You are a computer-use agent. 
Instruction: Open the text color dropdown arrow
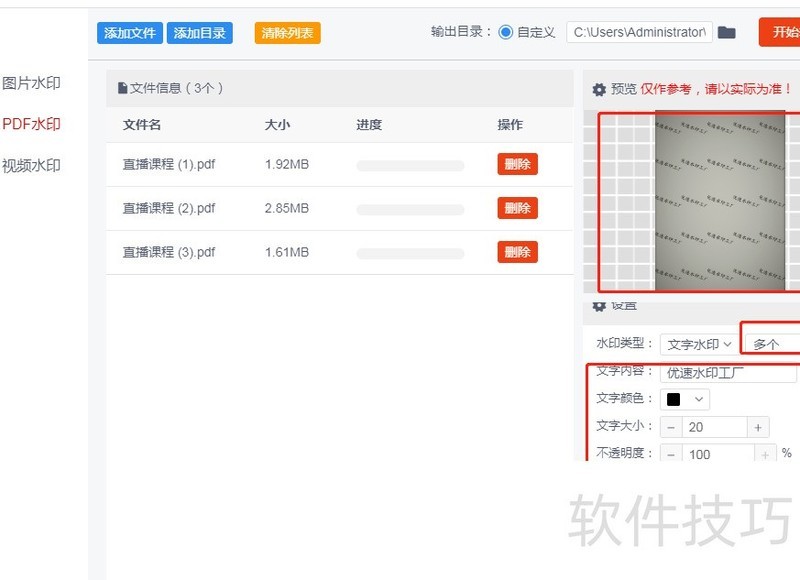[698, 399]
